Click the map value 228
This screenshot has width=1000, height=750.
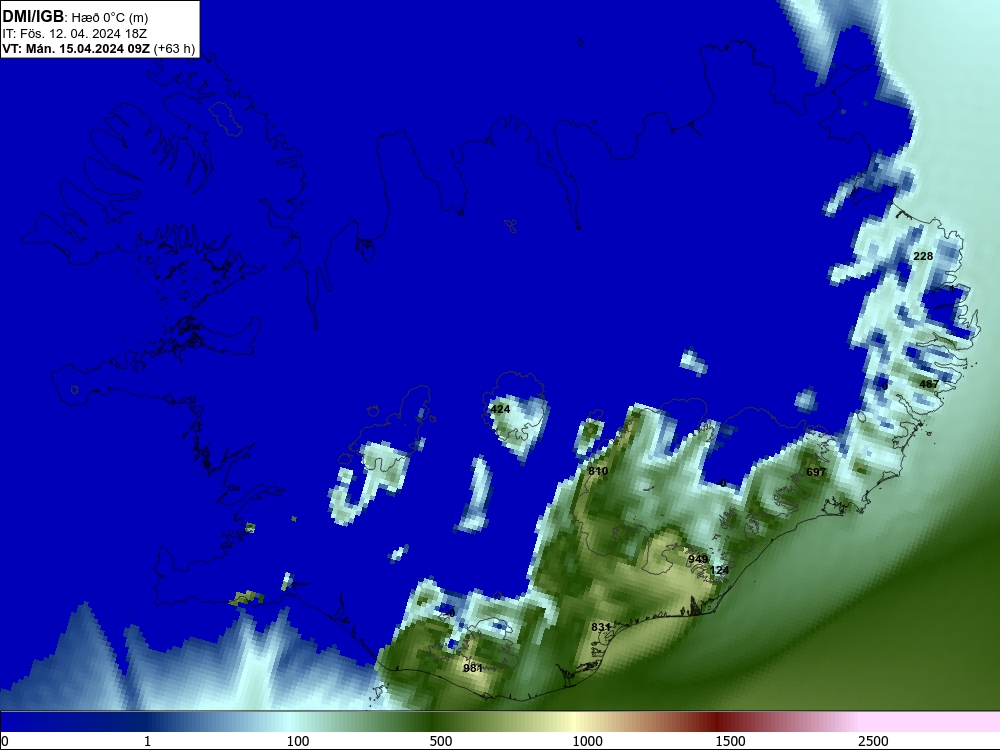coord(923,256)
